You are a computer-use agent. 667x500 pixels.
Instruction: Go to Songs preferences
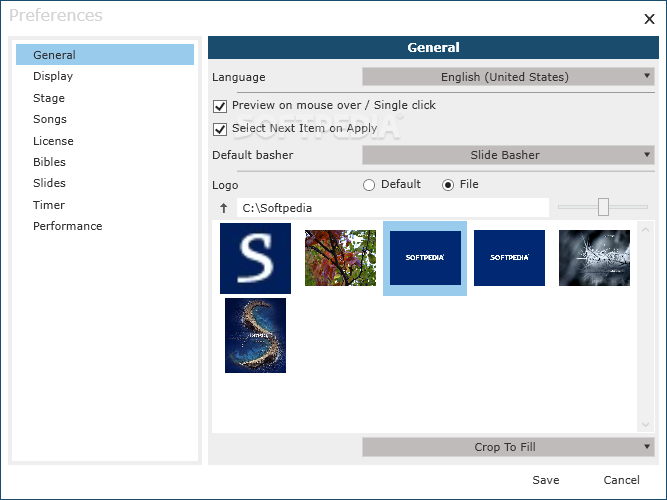[x=105, y=119]
